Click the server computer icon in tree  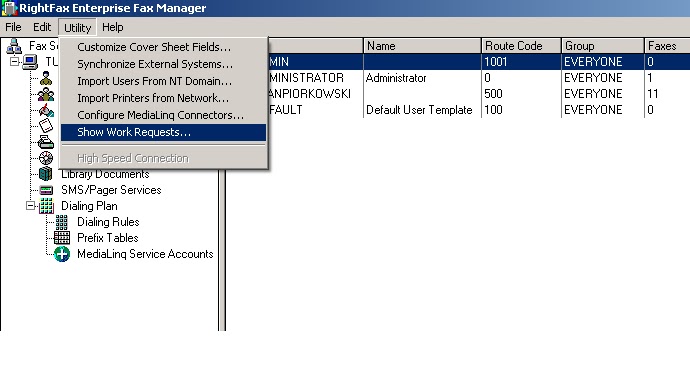30,62
